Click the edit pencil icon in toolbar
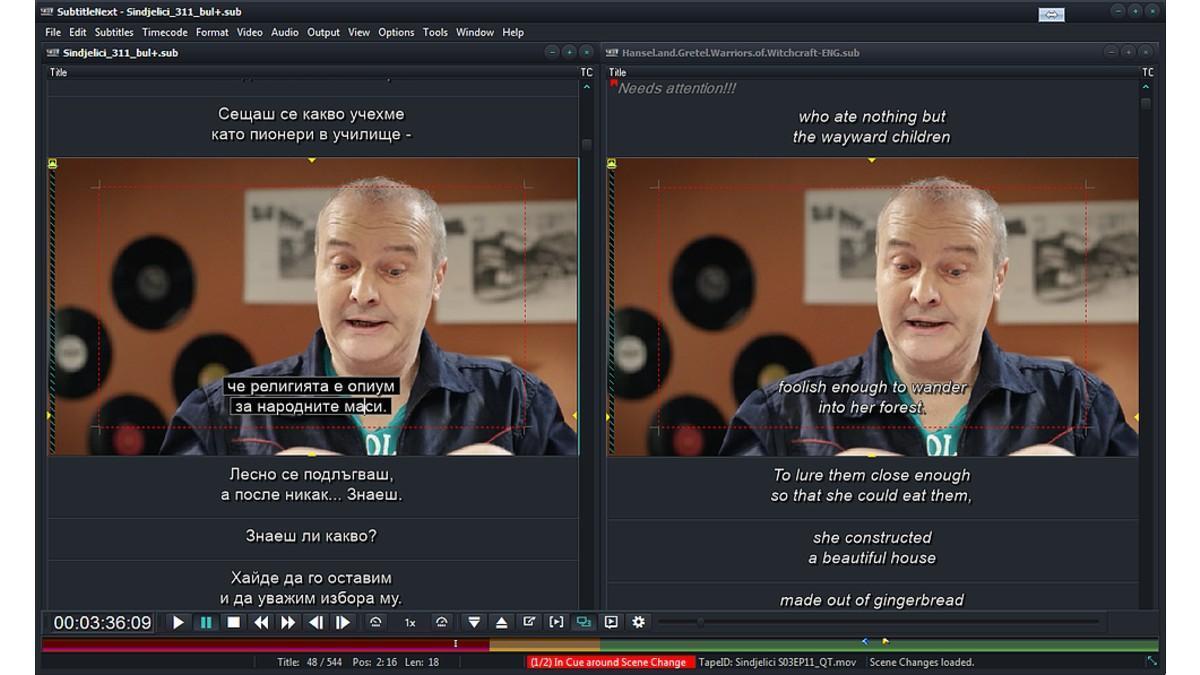1200x675 pixels. pos(529,622)
